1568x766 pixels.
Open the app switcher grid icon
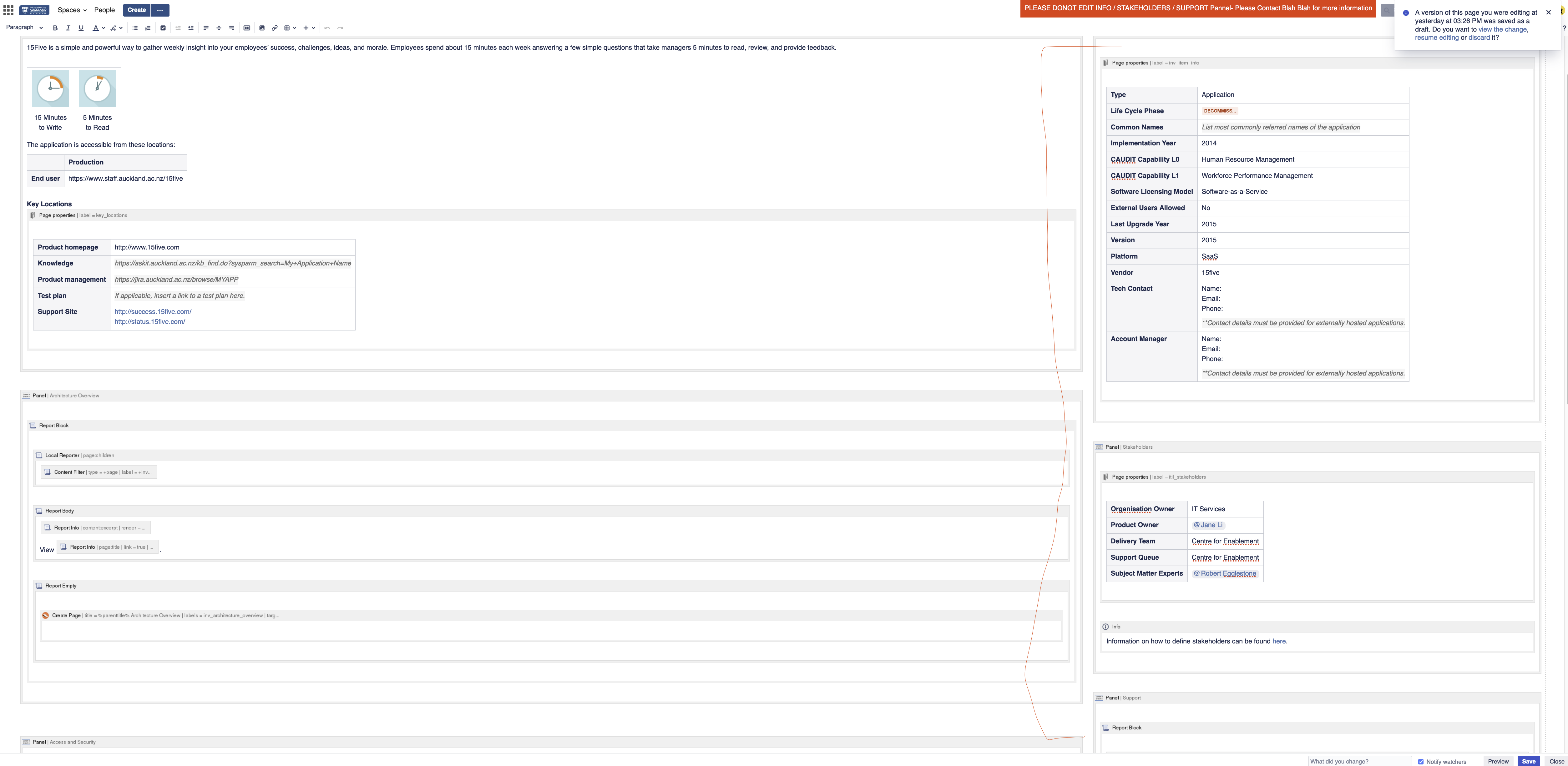point(8,10)
